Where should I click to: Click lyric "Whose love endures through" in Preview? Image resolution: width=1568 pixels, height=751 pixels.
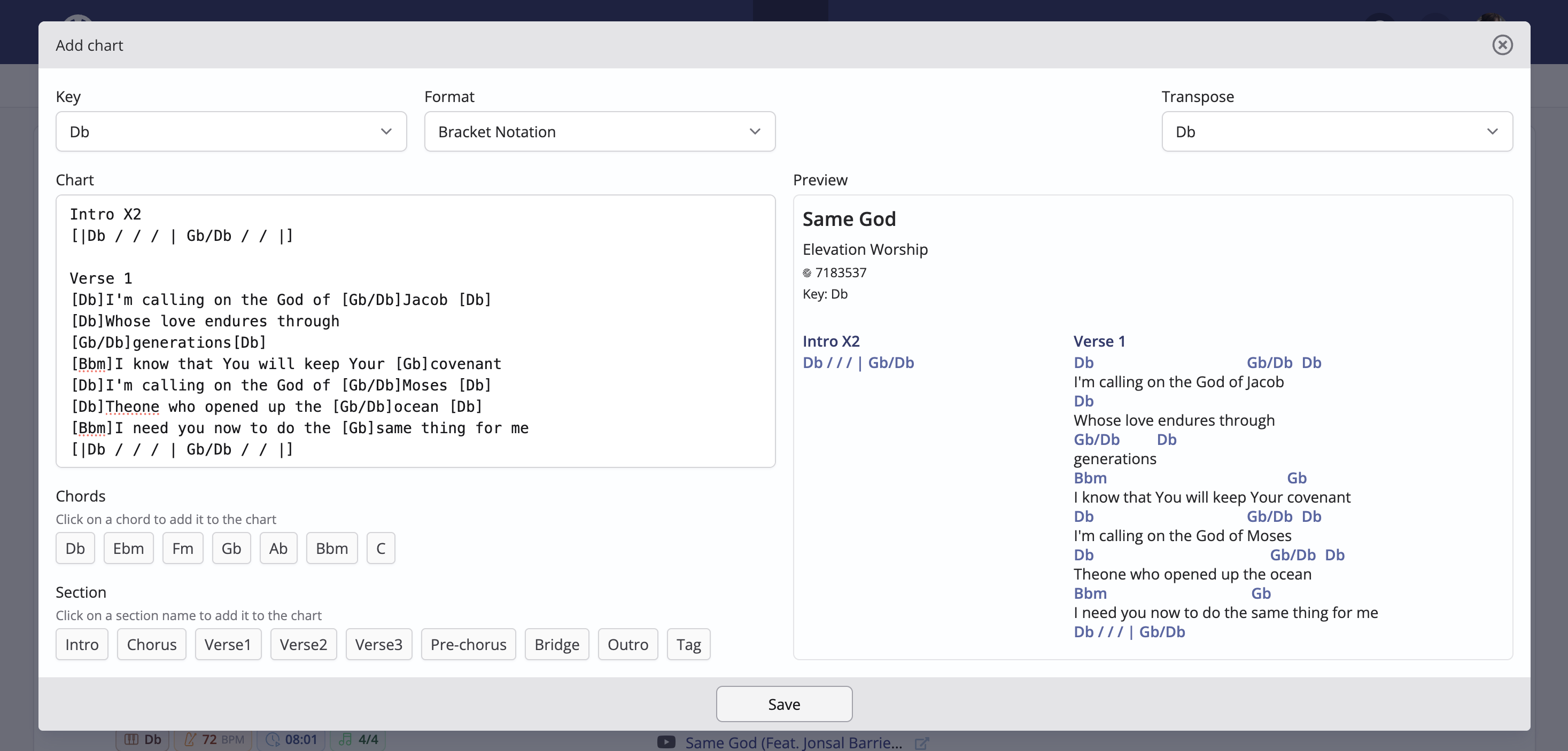point(1174,420)
